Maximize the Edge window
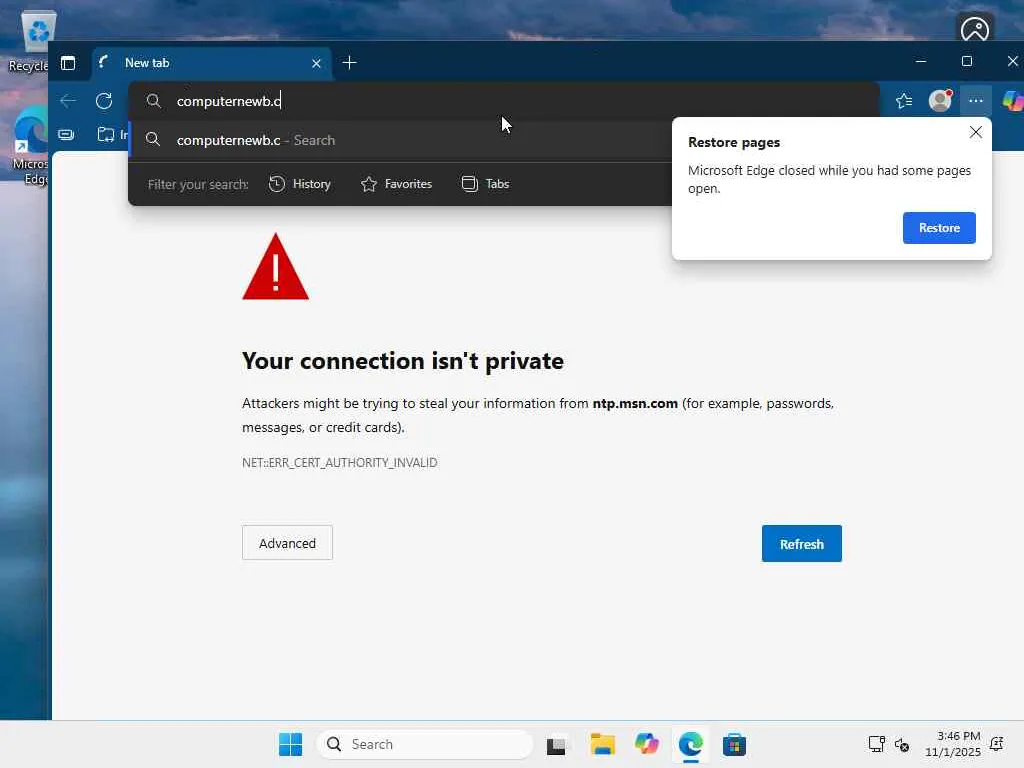 pos(967,61)
